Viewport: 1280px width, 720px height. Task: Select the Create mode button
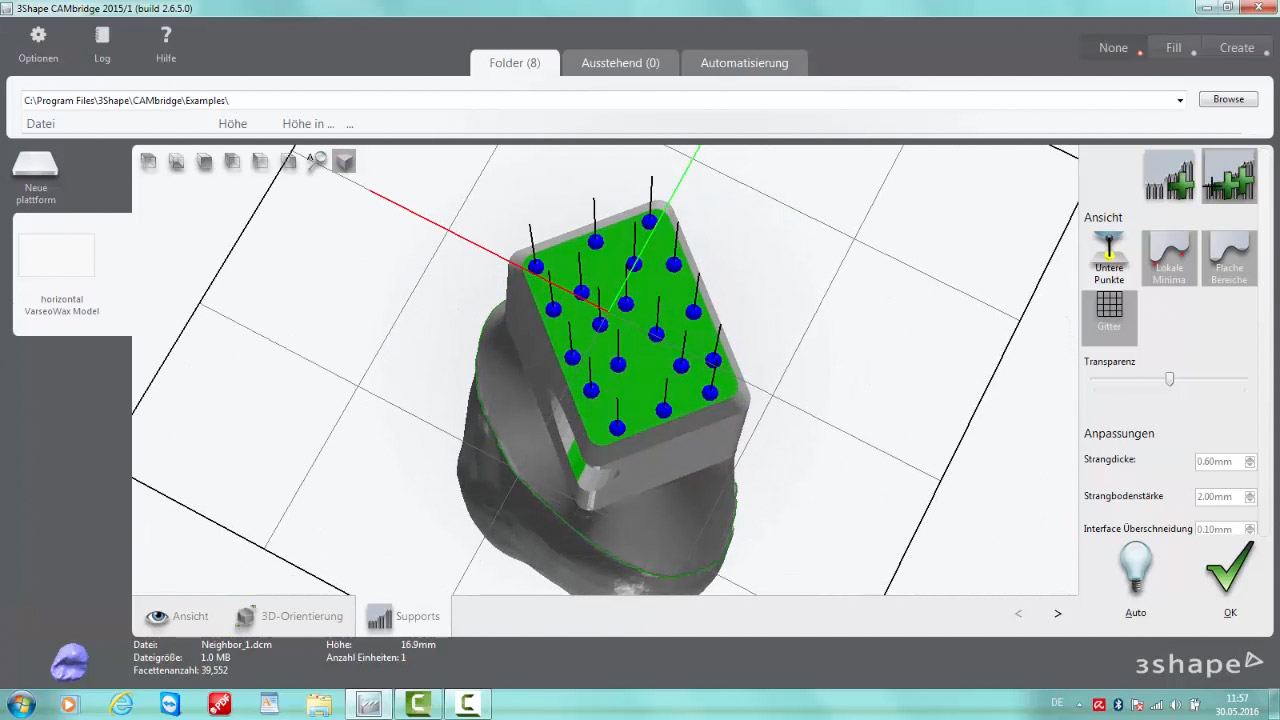point(1236,48)
